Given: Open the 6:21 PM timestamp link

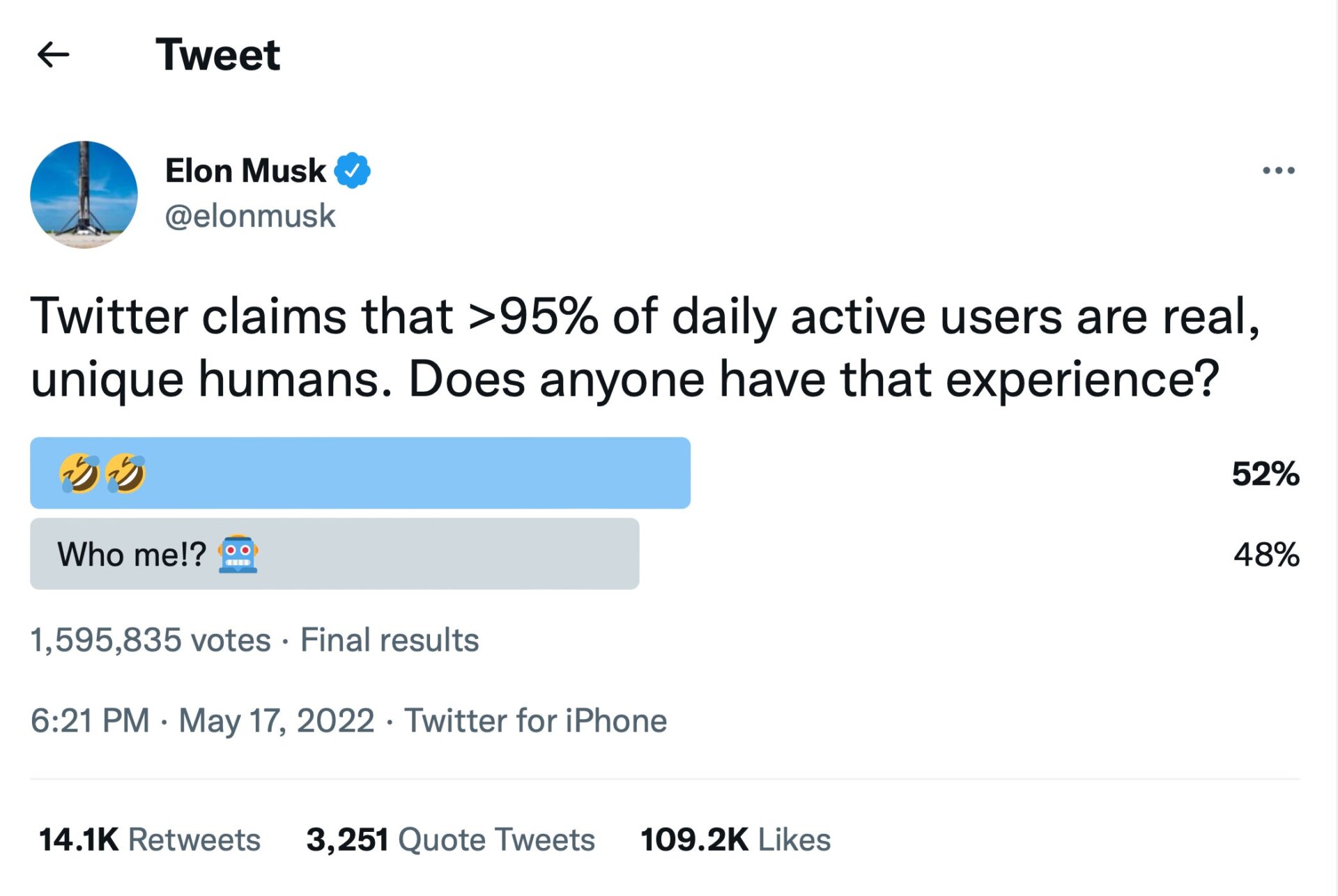Looking at the screenshot, I should (x=90, y=720).
